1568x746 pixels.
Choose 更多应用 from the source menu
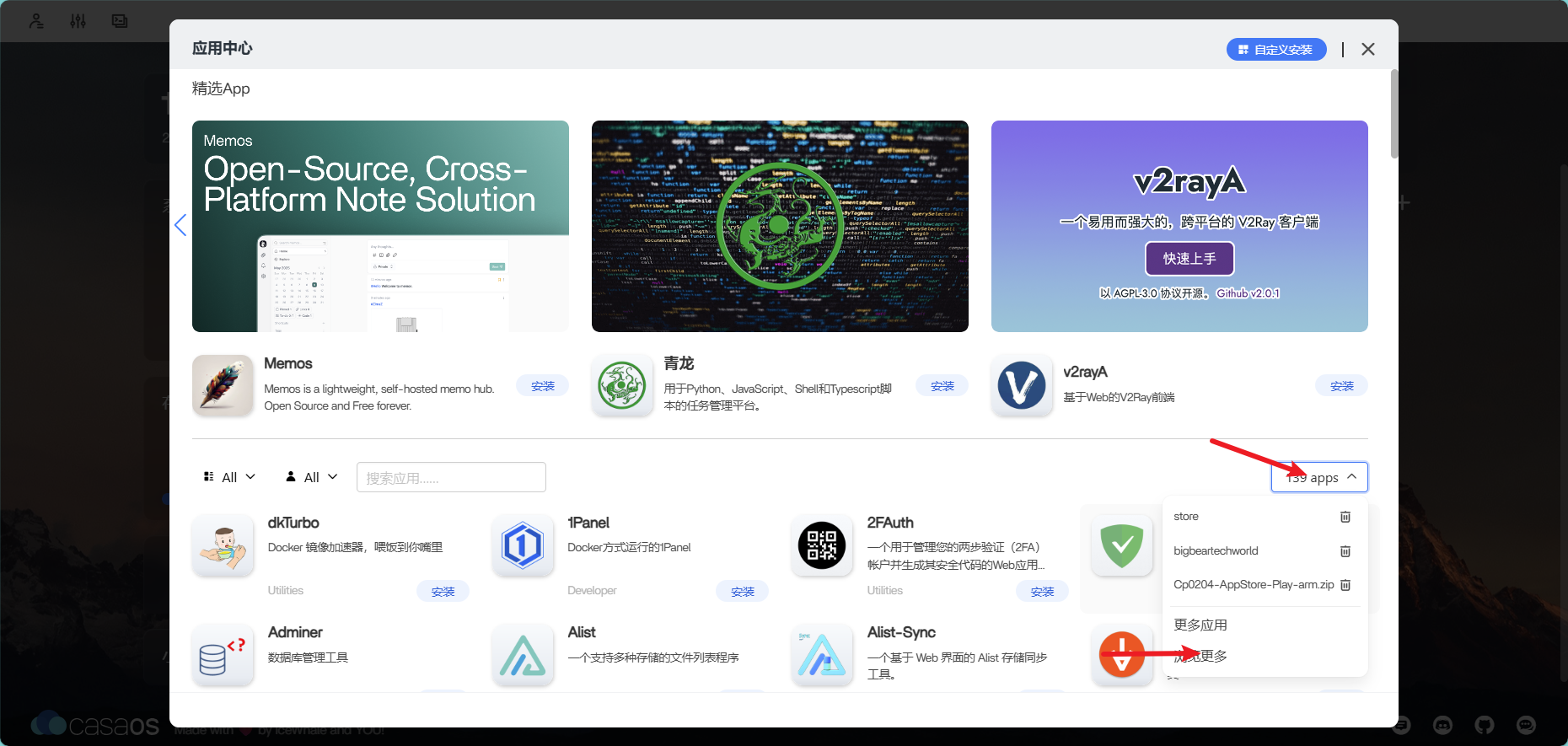[1200, 625]
